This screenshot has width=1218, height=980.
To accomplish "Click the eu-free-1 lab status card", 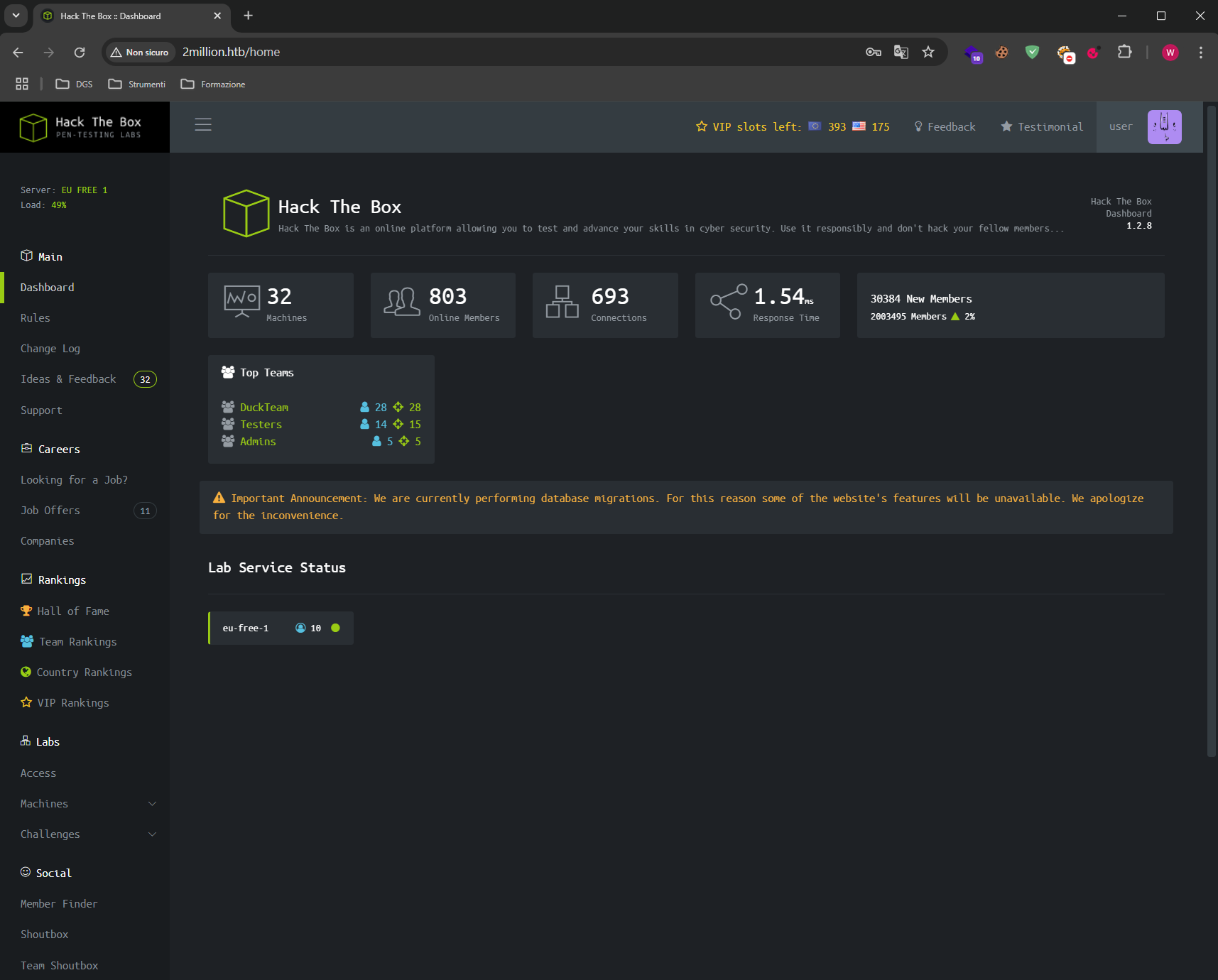I will pos(281,628).
